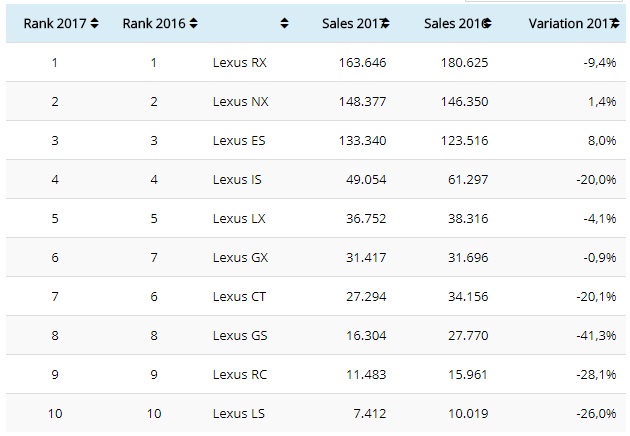This screenshot has width=630, height=436.
Task: Click the -41,3% variation value for Lexus GS
Action: [x=596, y=335]
